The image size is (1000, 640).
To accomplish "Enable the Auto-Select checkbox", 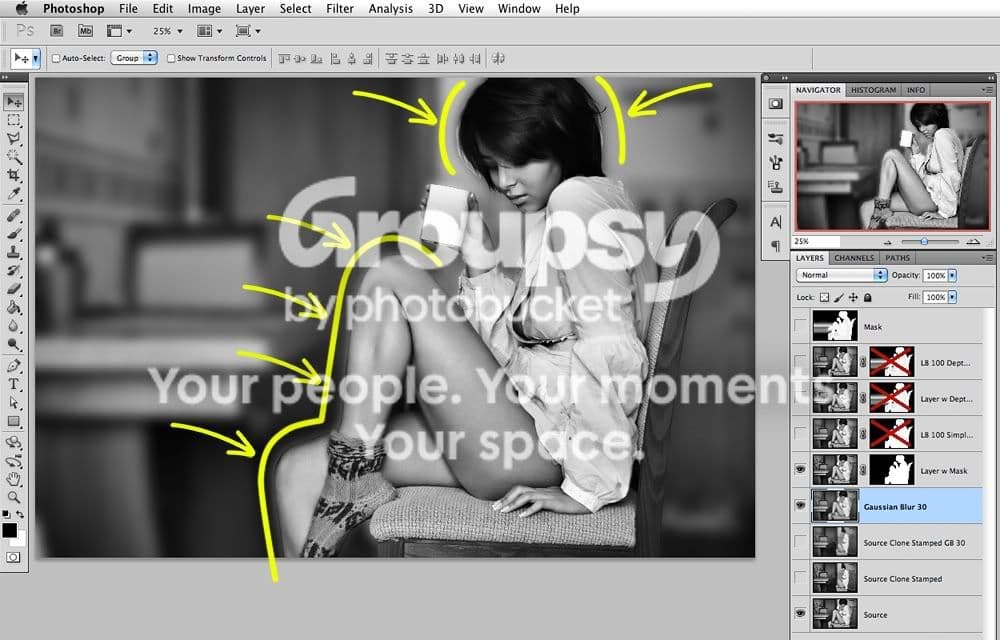I will pos(55,58).
